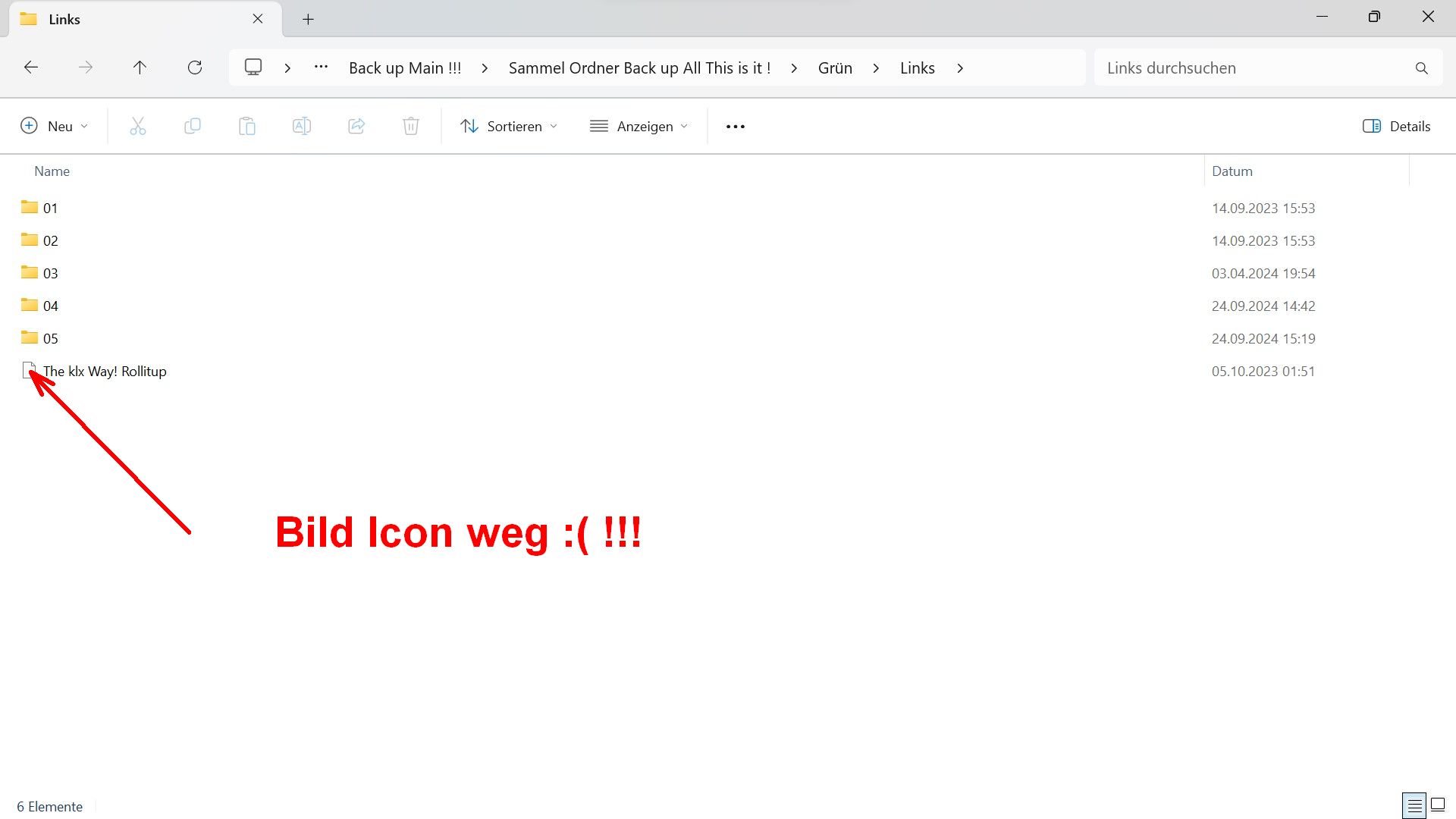Viewport: 1456px width, 819px height.
Task: Open the three-dots more options menu
Action: coord(735,126)
